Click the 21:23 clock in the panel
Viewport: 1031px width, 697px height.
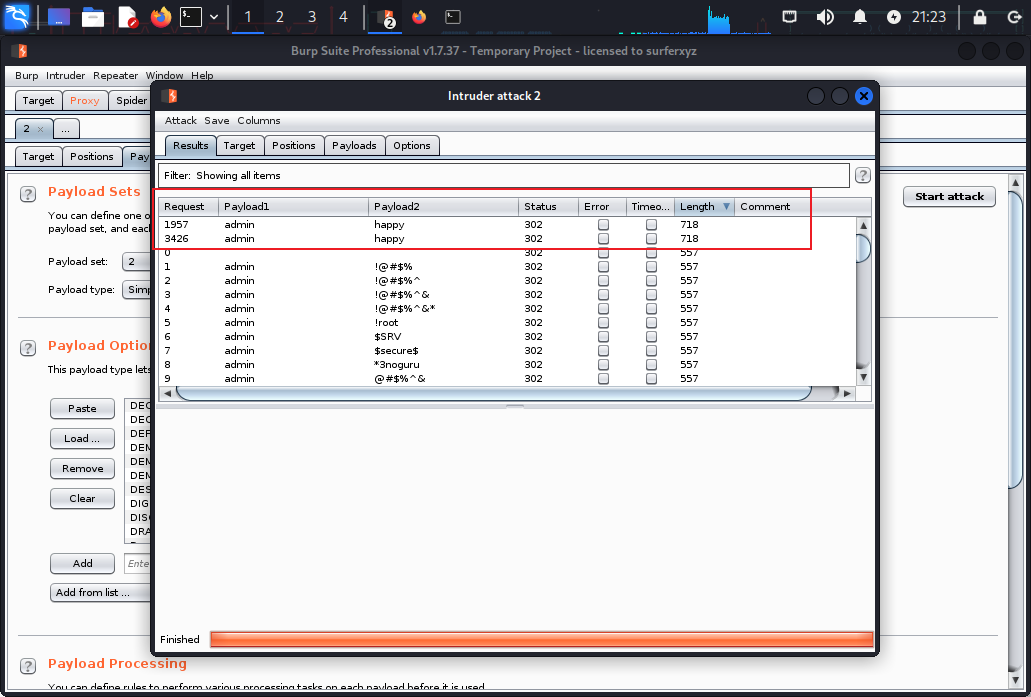pyautogui.click(x=928, y=17)
